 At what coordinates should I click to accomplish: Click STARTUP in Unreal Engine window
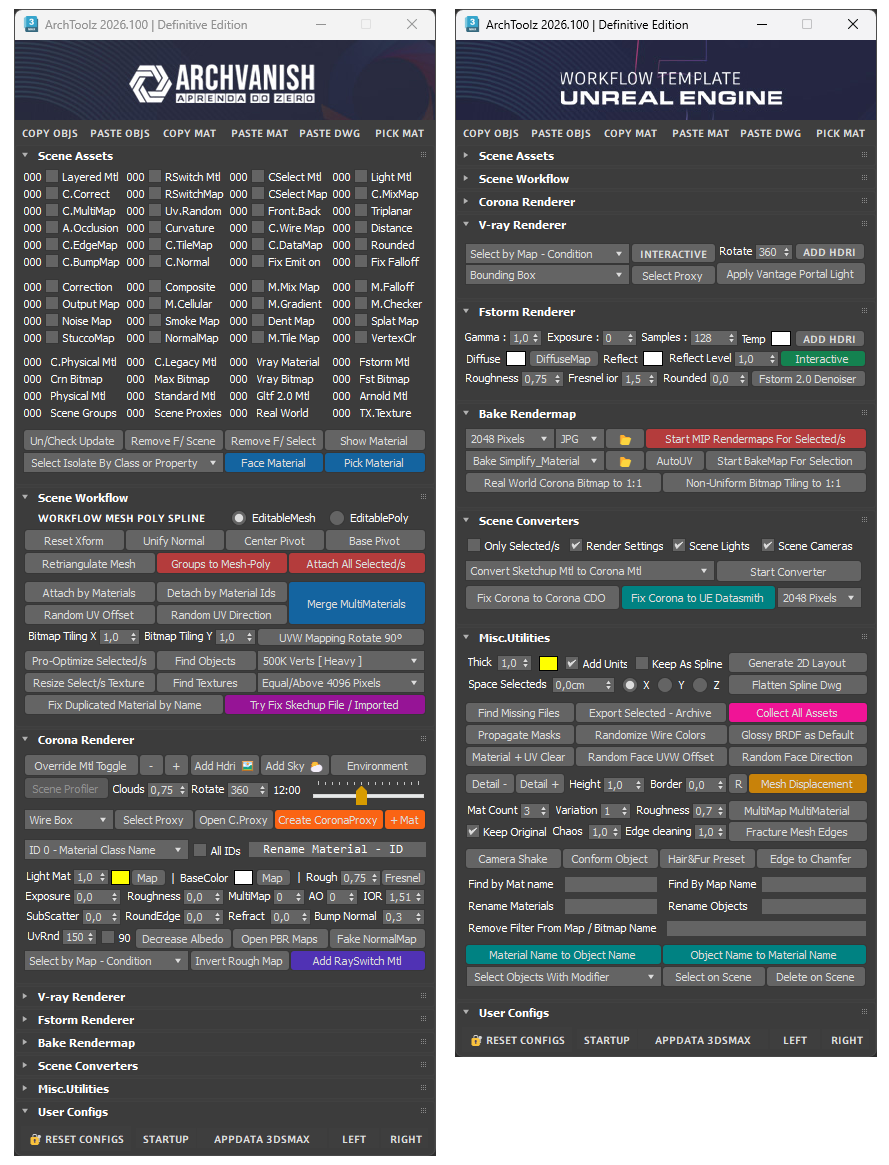point(607,1040)
